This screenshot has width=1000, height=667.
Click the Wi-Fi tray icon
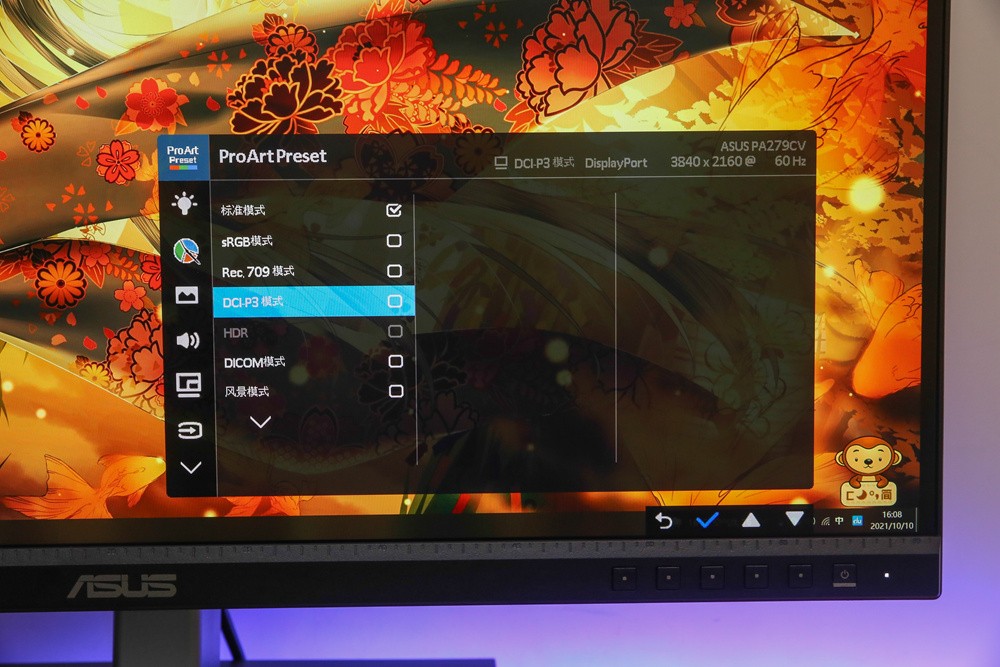pos(826,521)
